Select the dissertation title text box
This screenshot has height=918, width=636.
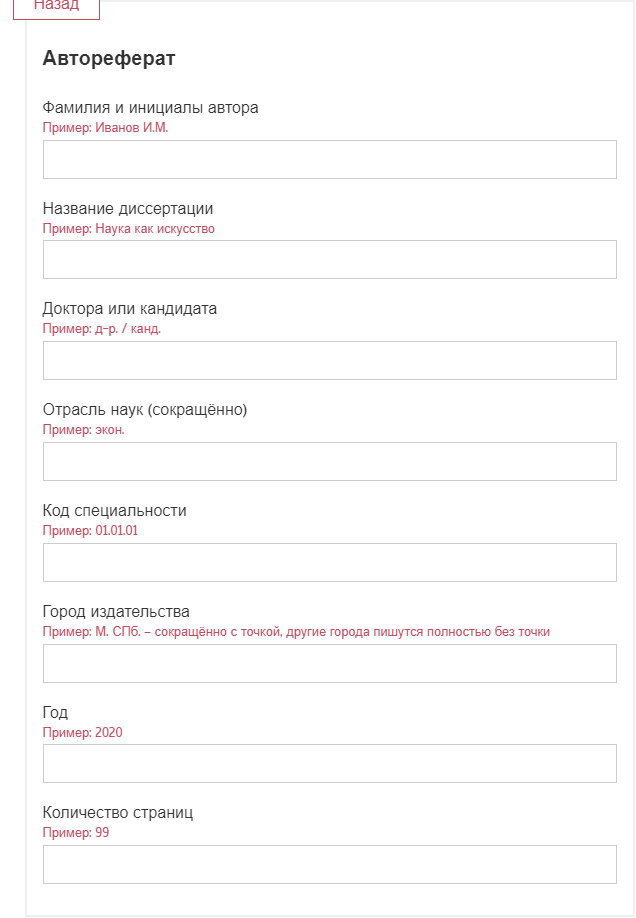[330, 259]
